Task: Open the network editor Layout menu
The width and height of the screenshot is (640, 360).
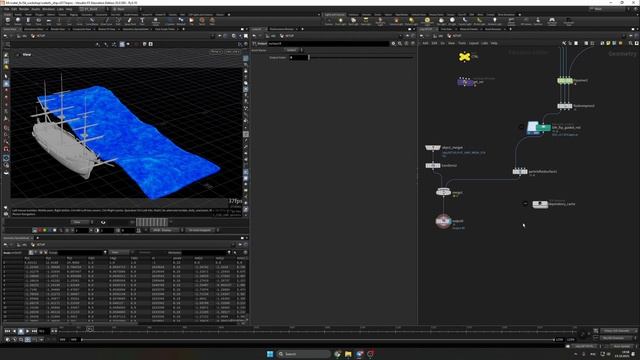Action: 473,43
